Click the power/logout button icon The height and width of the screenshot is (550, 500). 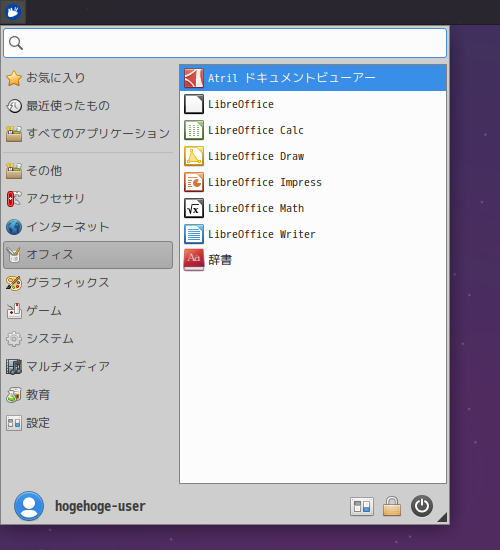point(422,506)
